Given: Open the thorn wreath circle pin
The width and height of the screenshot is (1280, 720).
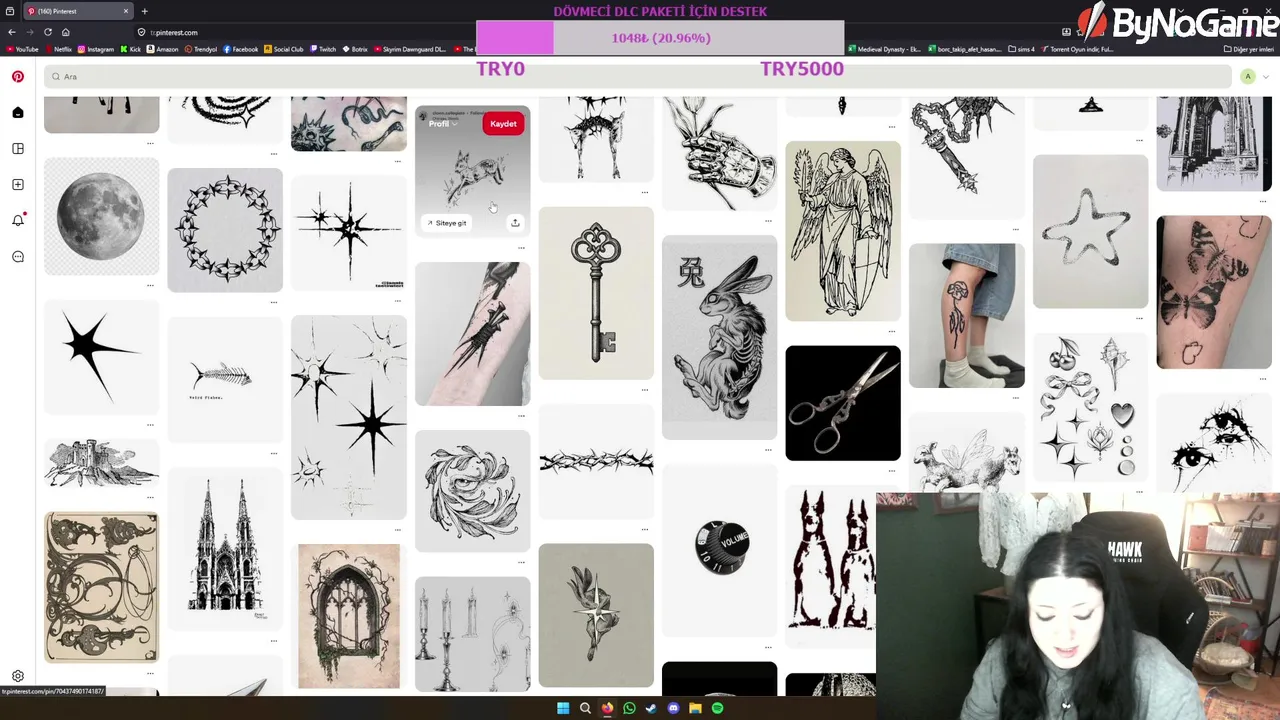Looking at the screenshot, I should [225, 230].
